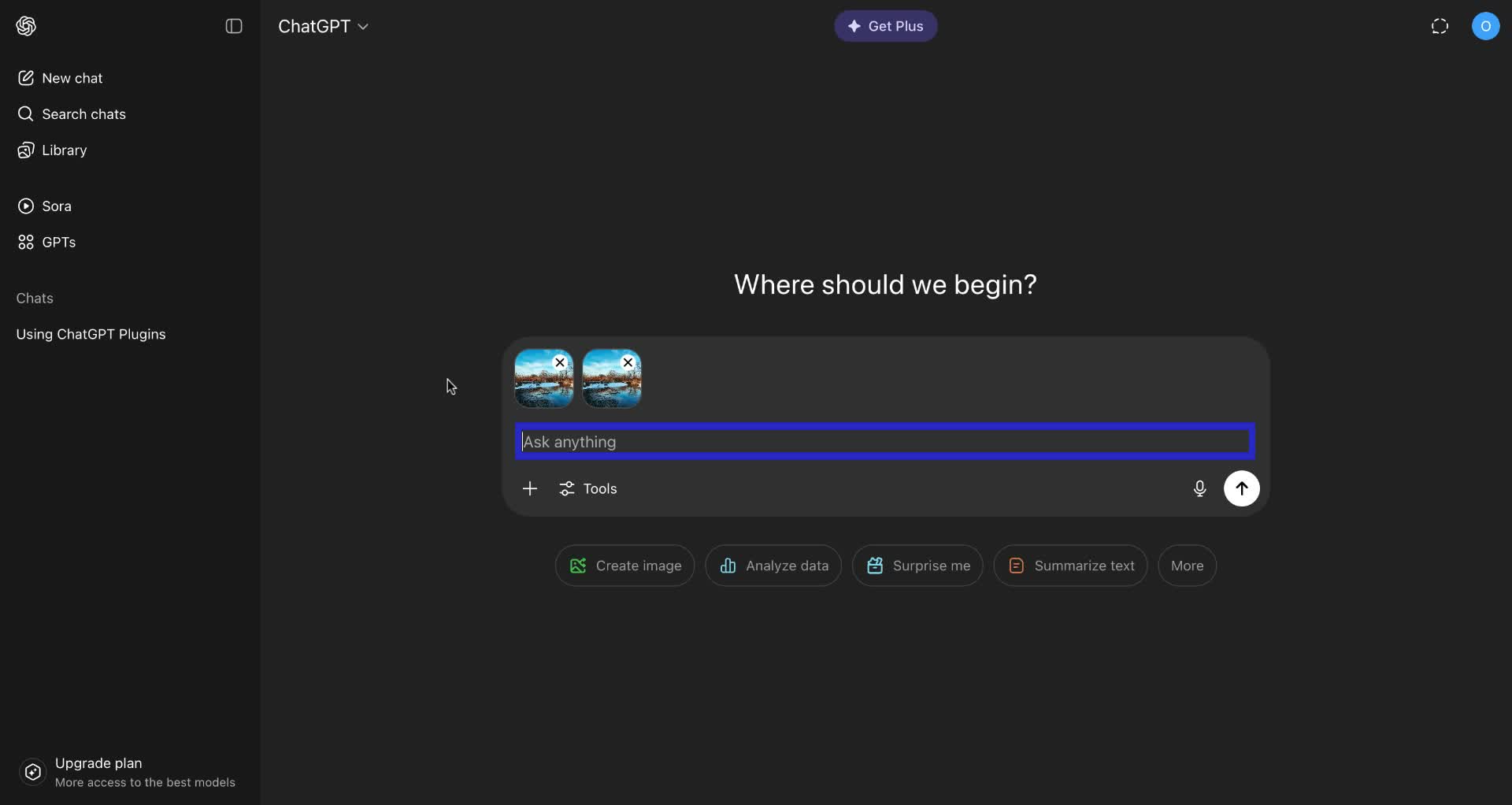The height and width of the screenshot is (805, 1512).
Task: Collapse the sidebar
Action: pos(234,26)
